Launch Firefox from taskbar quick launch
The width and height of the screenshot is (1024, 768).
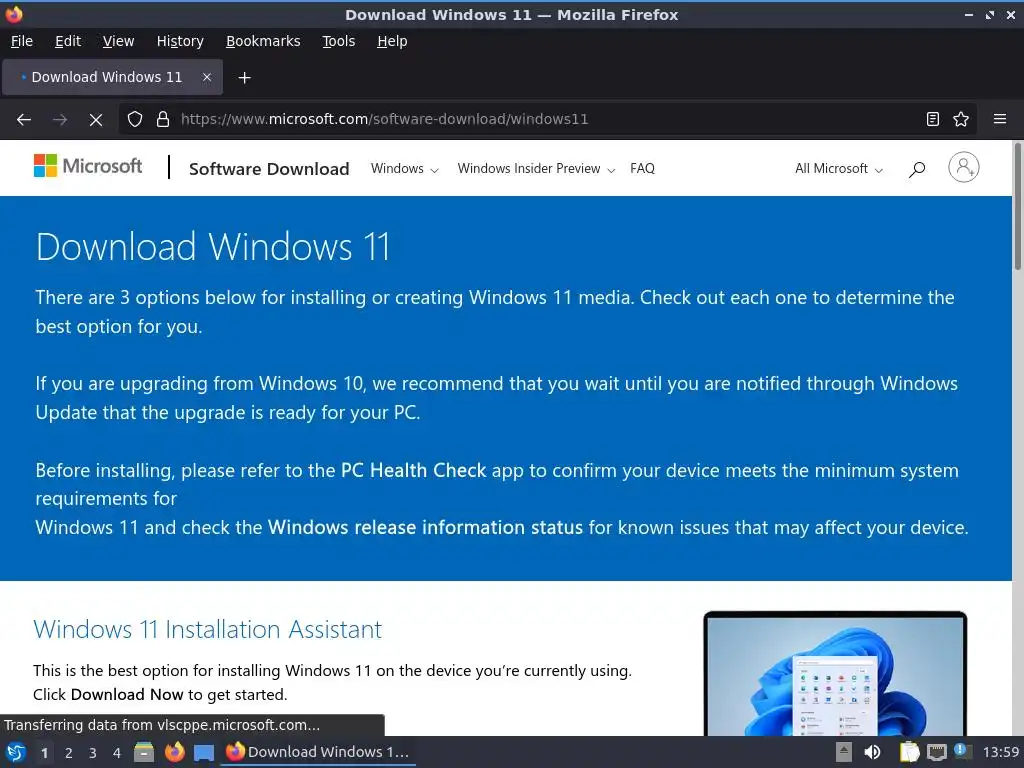pos(174,752)
